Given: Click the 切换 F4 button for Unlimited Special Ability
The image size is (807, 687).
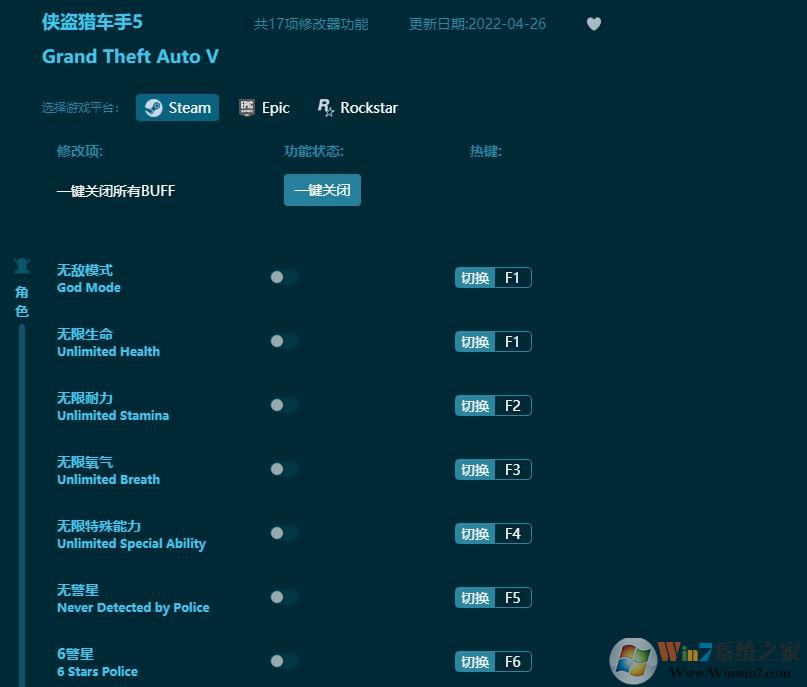Looking at the screenshot, I should [492, 533].
